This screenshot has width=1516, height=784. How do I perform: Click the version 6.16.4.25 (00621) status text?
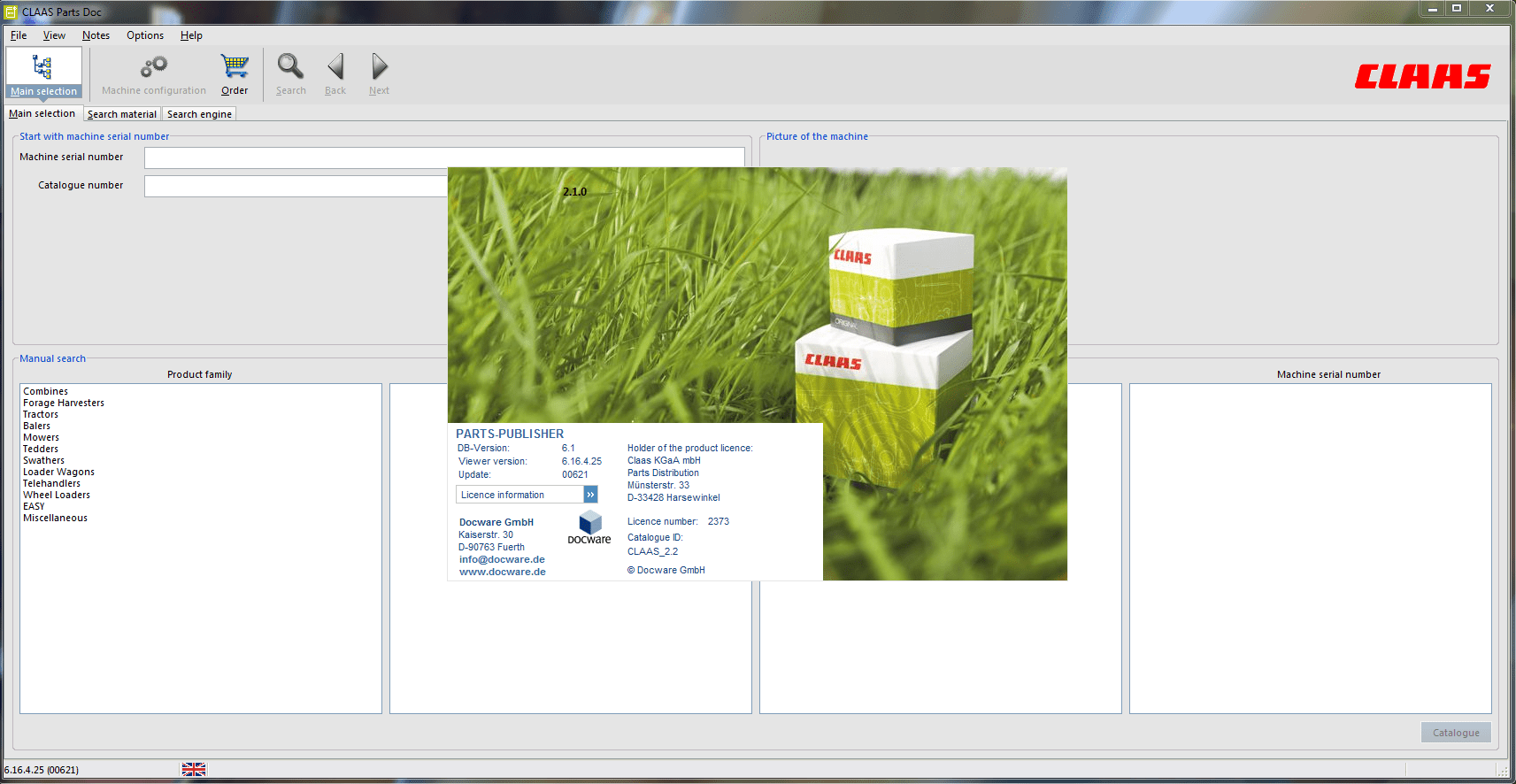(x=42, y=770)
